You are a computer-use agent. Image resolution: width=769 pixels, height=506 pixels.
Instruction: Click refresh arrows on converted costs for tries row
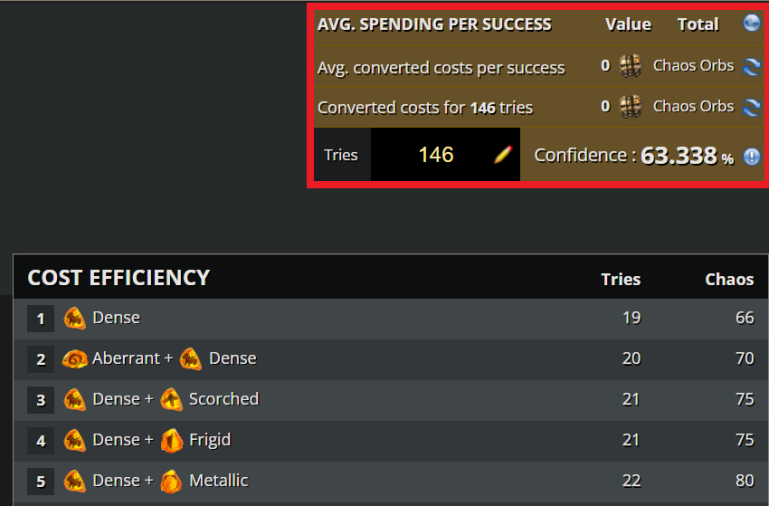coord(751,107)
